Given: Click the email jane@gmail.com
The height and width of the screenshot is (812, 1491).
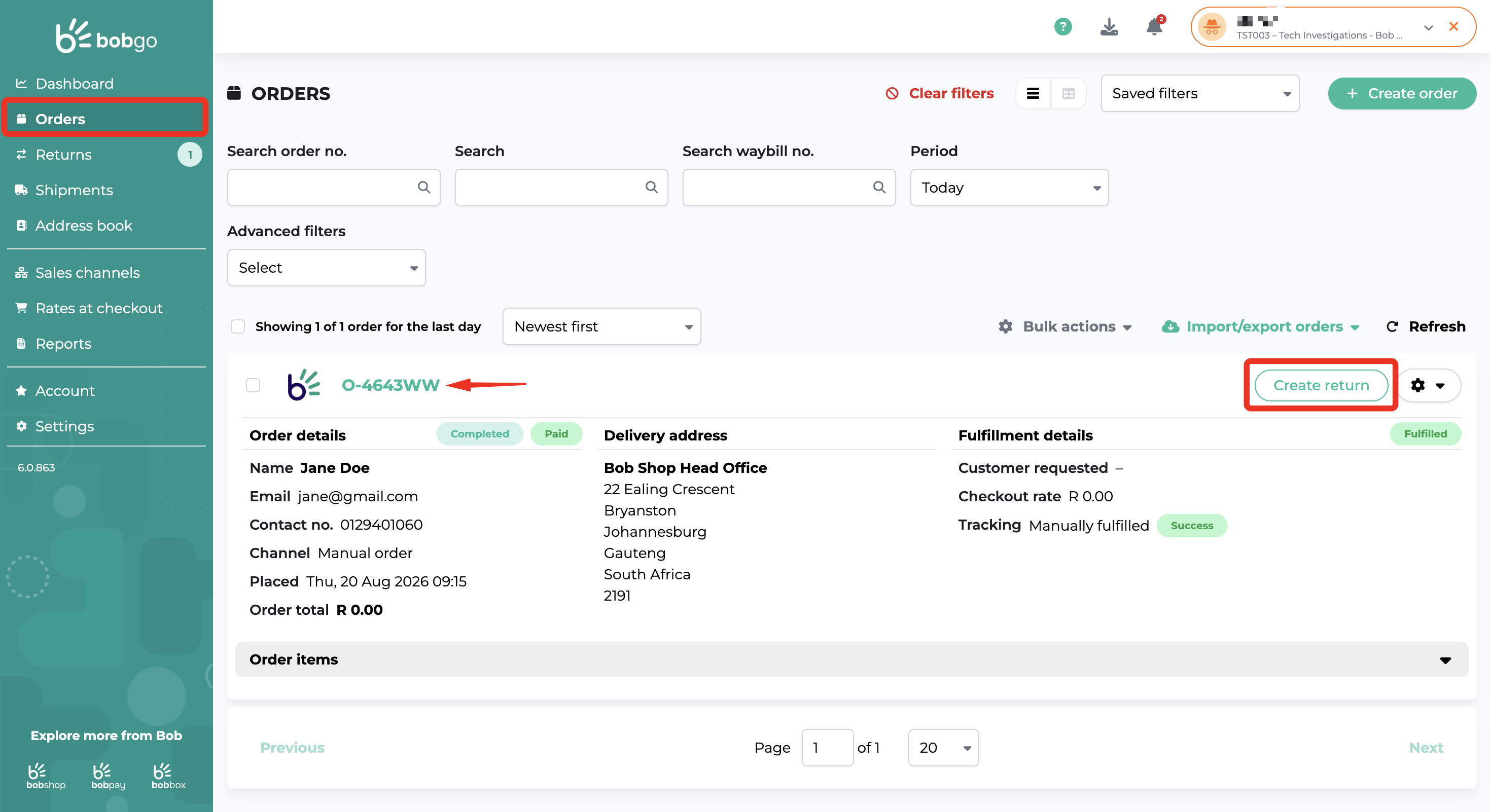Looking at the screenshot, I should tap(358, 496).
